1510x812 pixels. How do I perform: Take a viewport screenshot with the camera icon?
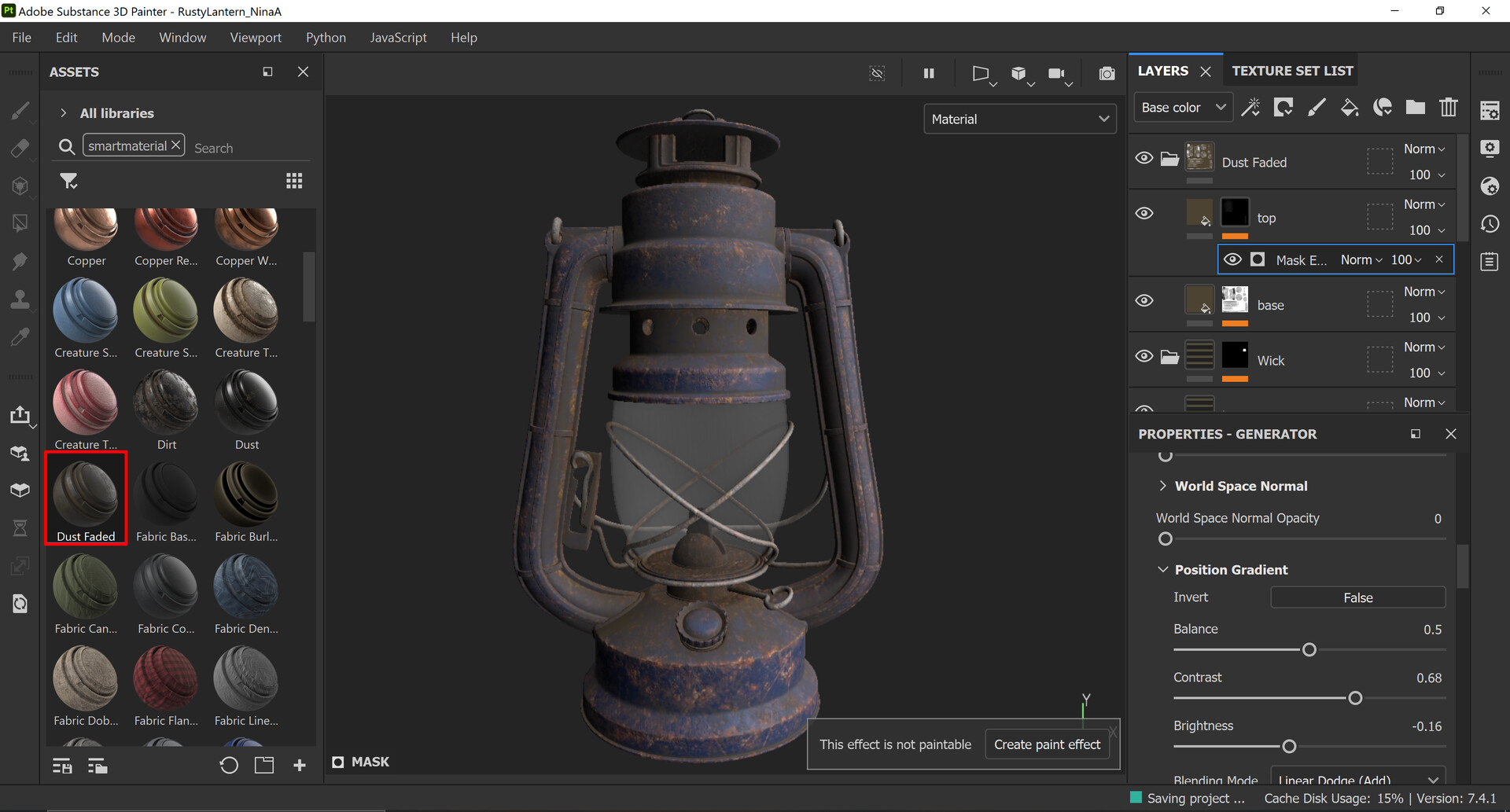(x=1106, y=73)
